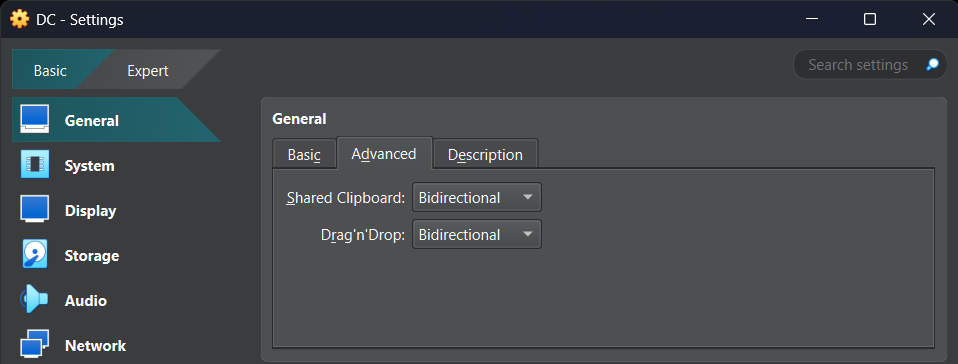Open Network settings via dual-monitor icon

tap(35, 344)
